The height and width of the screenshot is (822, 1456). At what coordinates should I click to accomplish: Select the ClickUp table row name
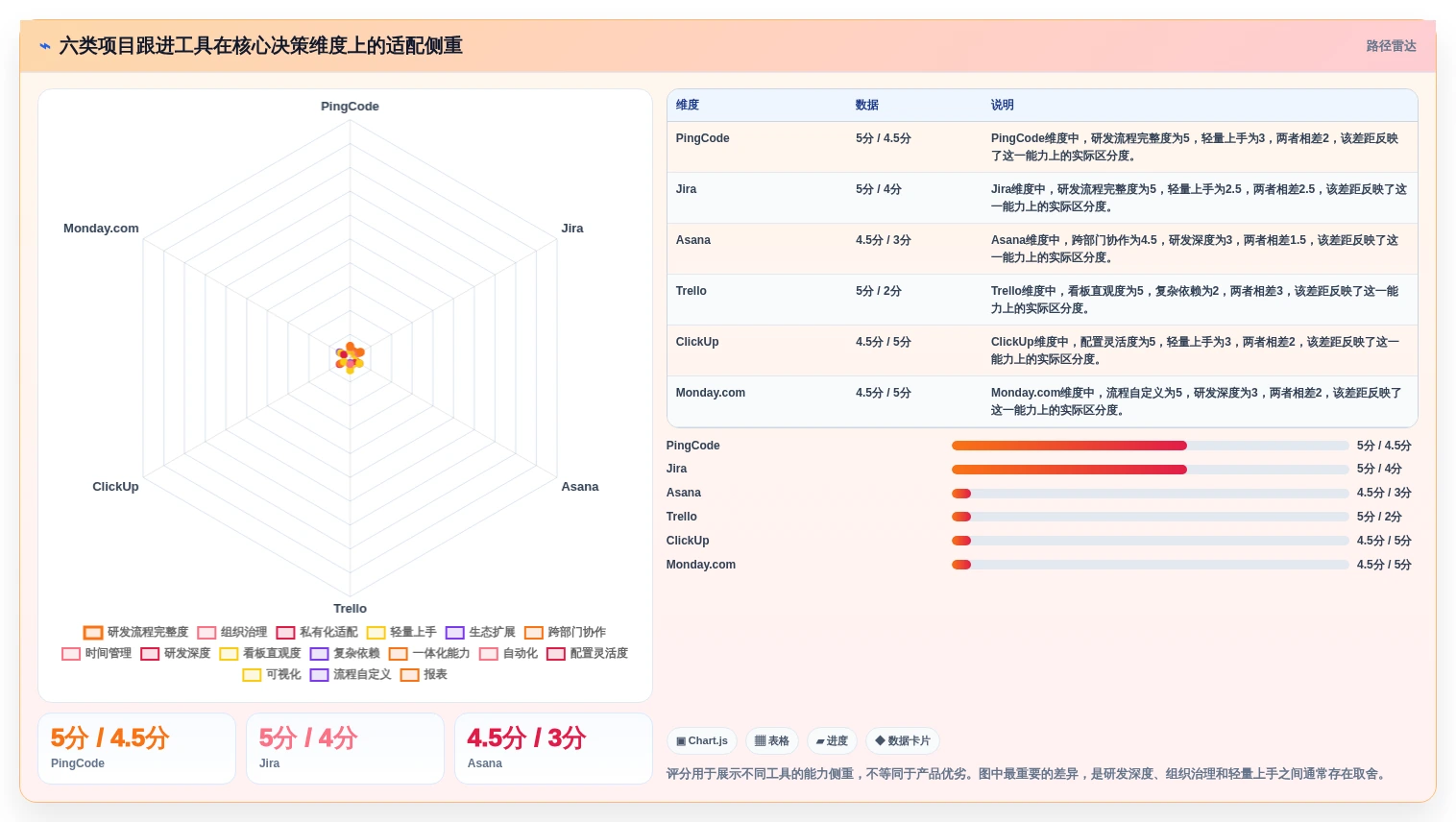(697, 342)
